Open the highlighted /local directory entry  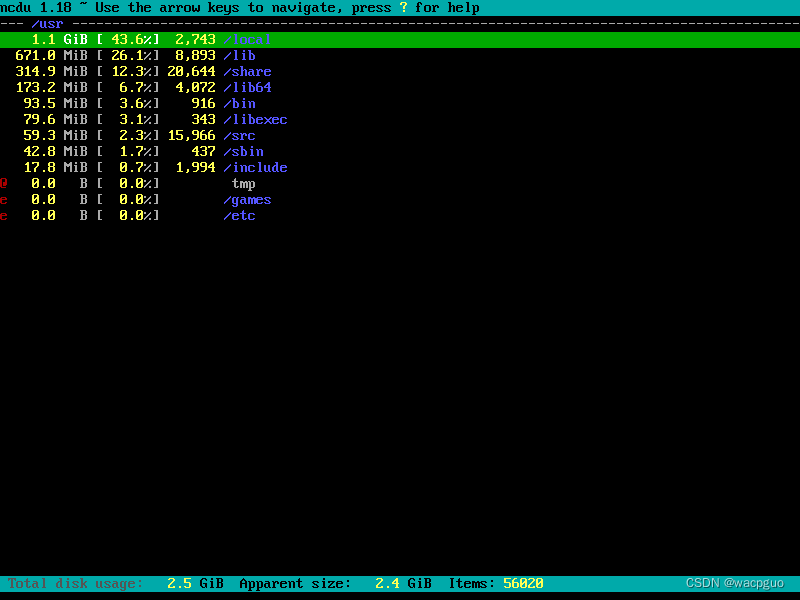click(245, 39)
